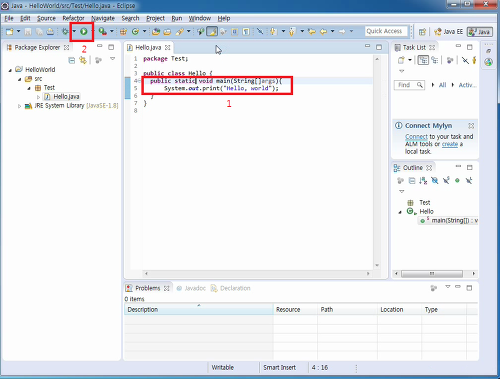Screen dimensions: 500x379
Task: Click the Sort icon in Outline view
Action: click(423, 181)
